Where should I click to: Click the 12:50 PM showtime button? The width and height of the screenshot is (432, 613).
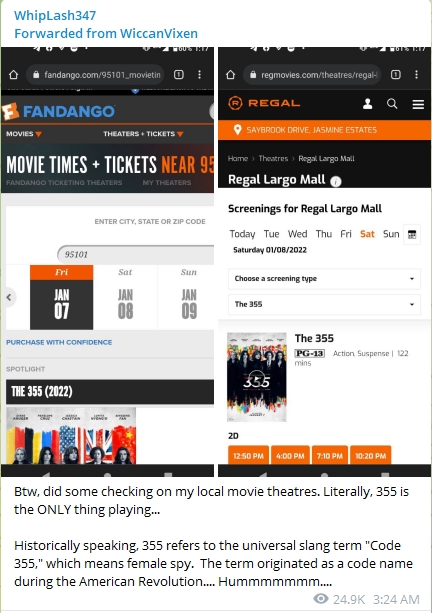click(248, 455)
